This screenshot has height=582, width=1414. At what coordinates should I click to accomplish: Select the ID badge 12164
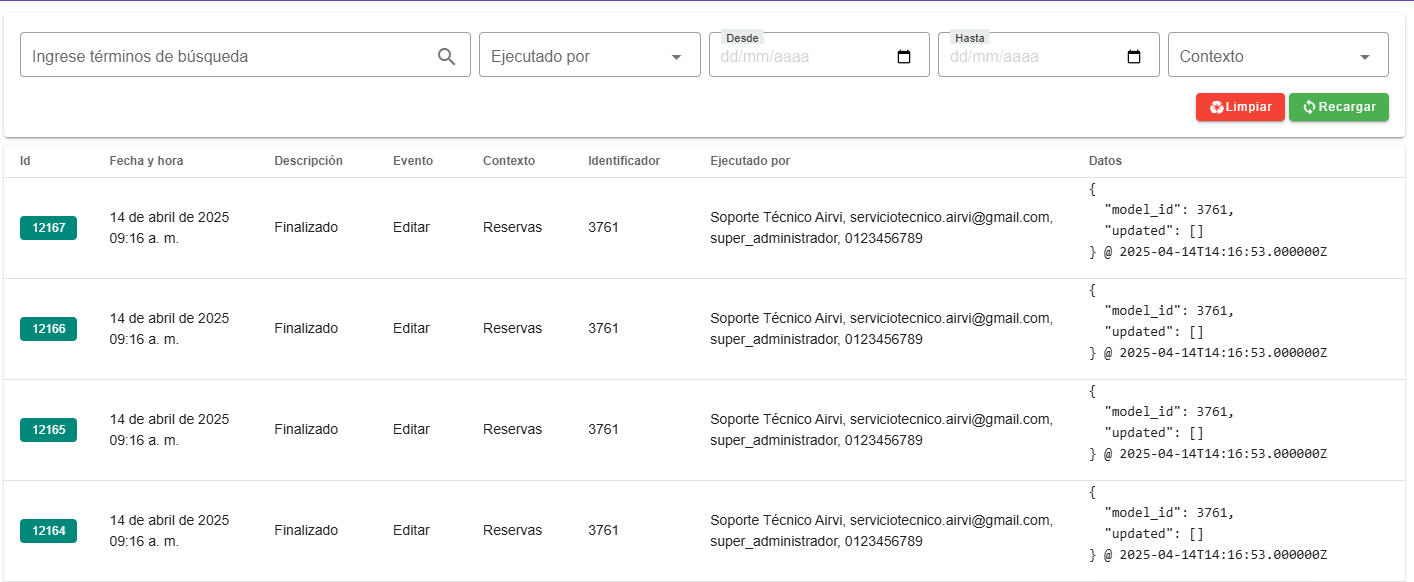pos(48,531)
